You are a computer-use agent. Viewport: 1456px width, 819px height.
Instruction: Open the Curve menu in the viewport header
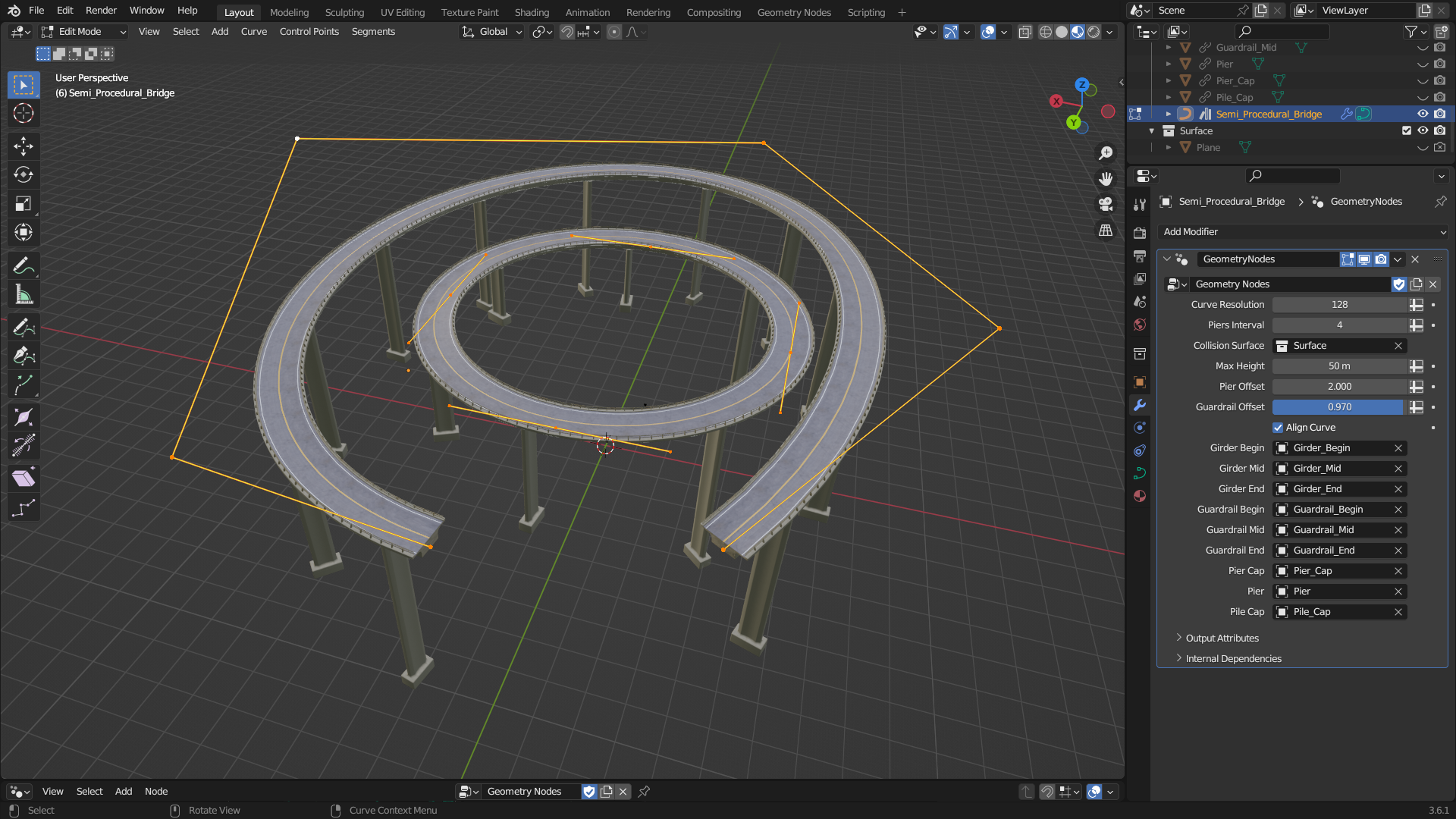(x=254, y=31)
